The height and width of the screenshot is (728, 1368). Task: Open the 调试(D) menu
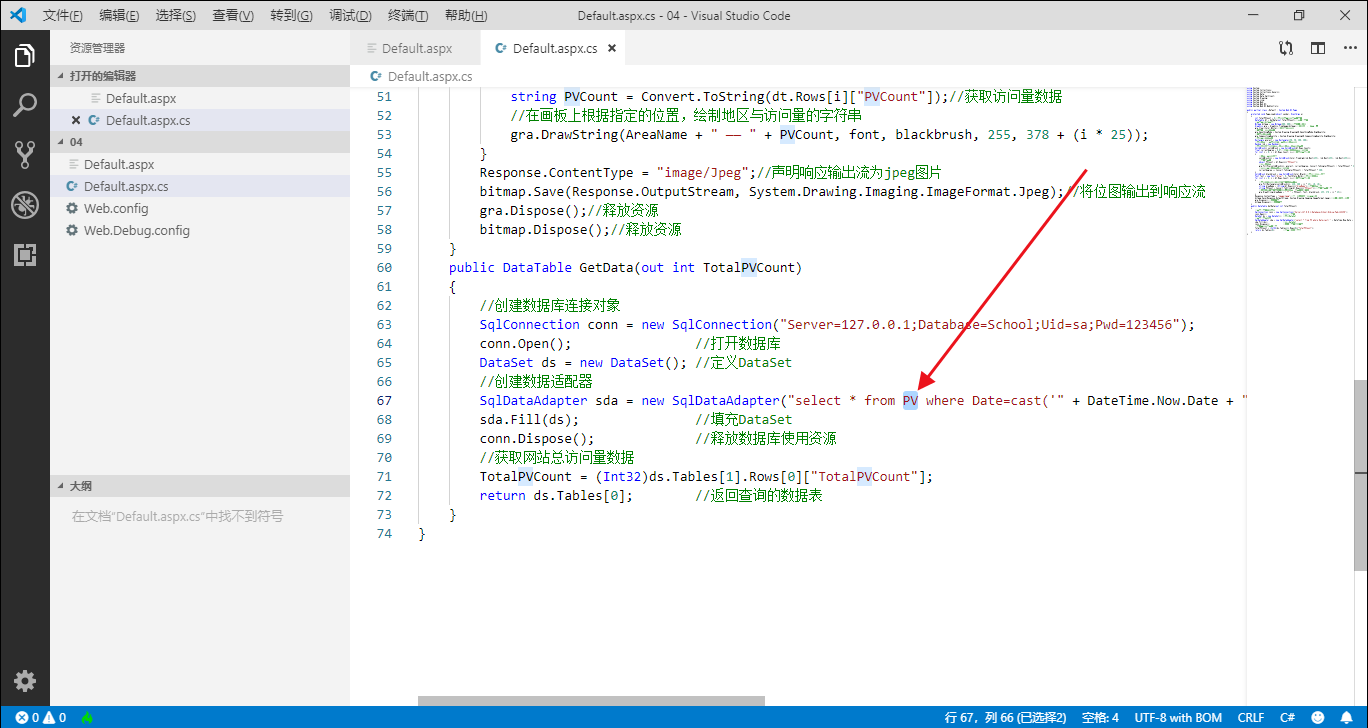point(350,16)
